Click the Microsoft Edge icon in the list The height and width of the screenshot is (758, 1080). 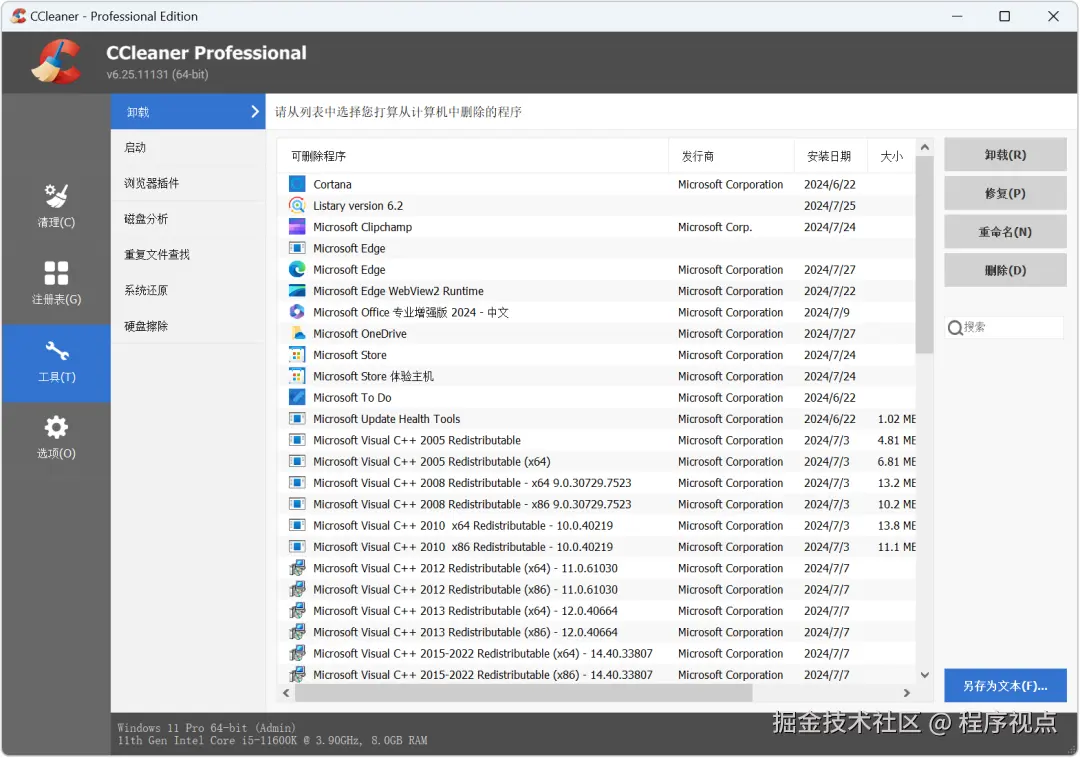[296, 248]
